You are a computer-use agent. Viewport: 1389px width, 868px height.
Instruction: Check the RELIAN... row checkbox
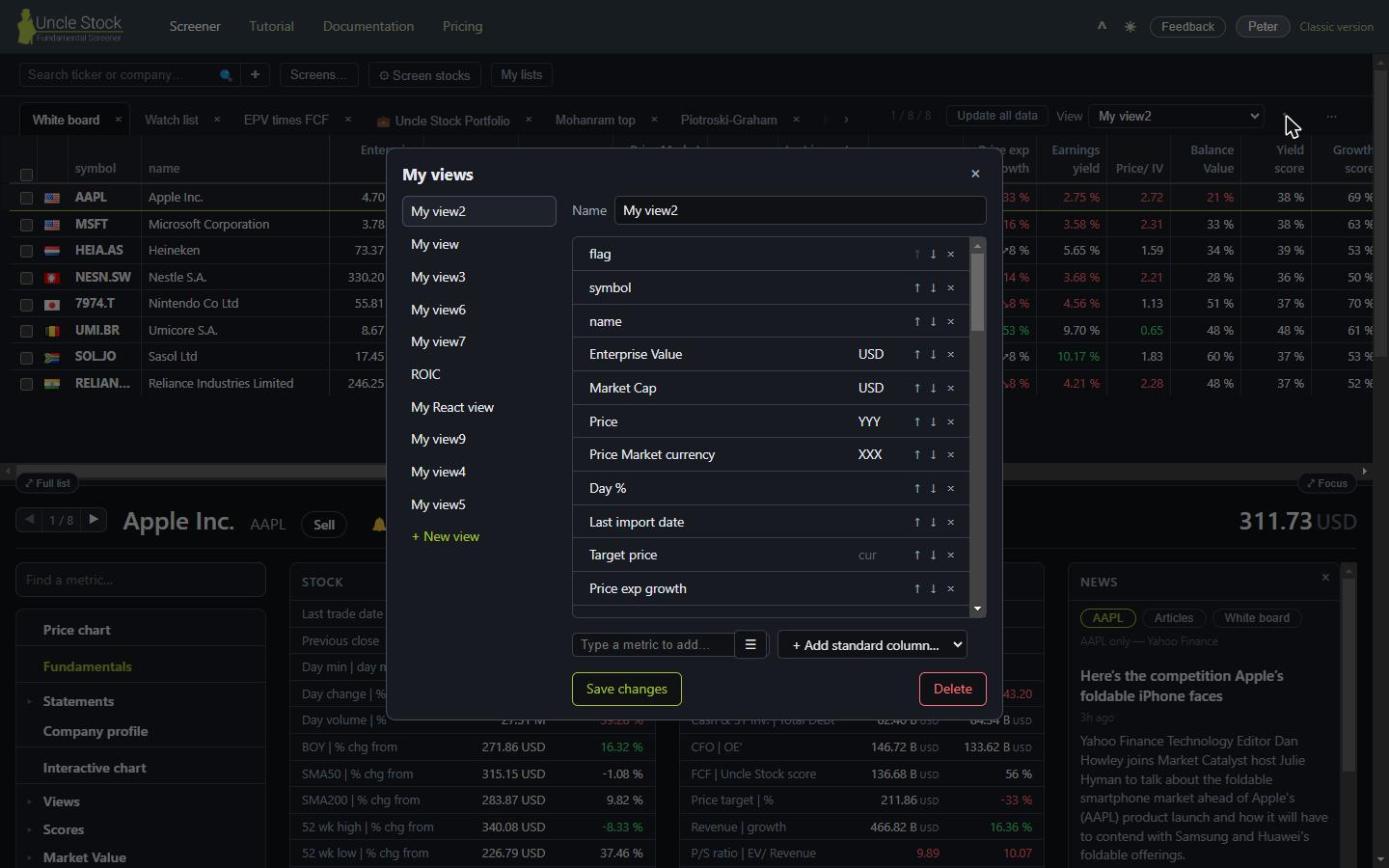tap(27, 384)
